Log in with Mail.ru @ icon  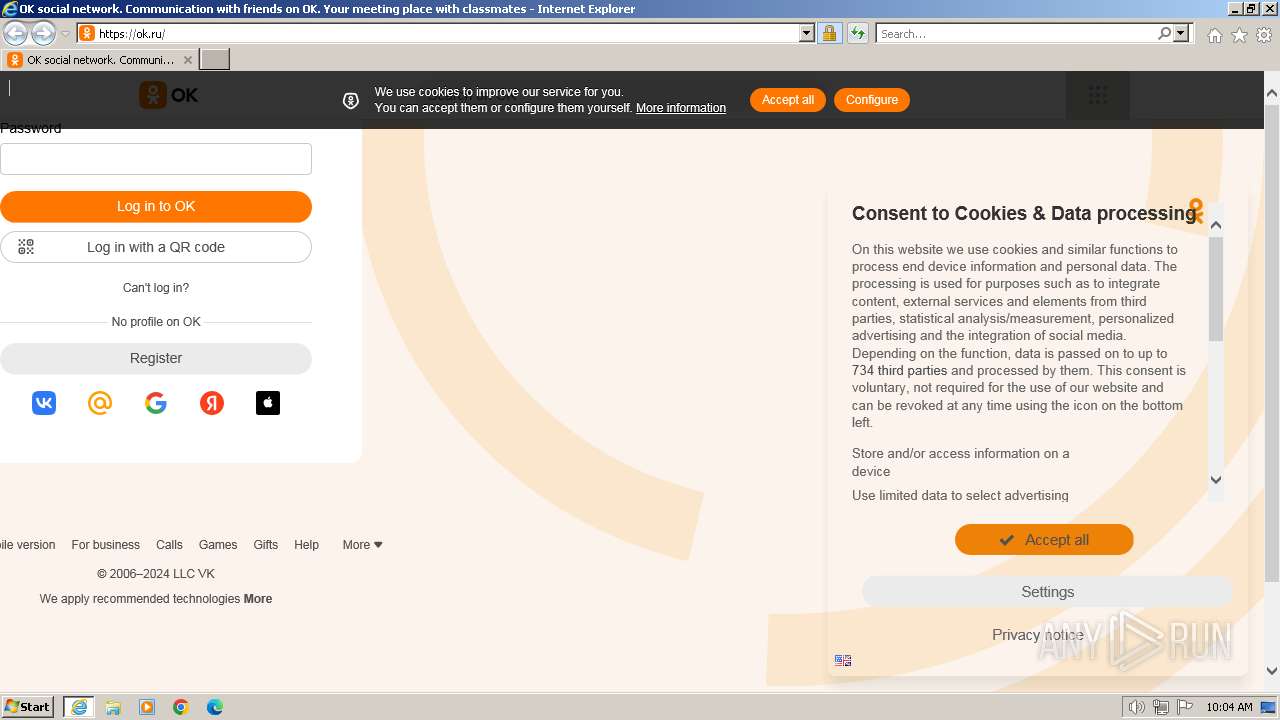100,403
